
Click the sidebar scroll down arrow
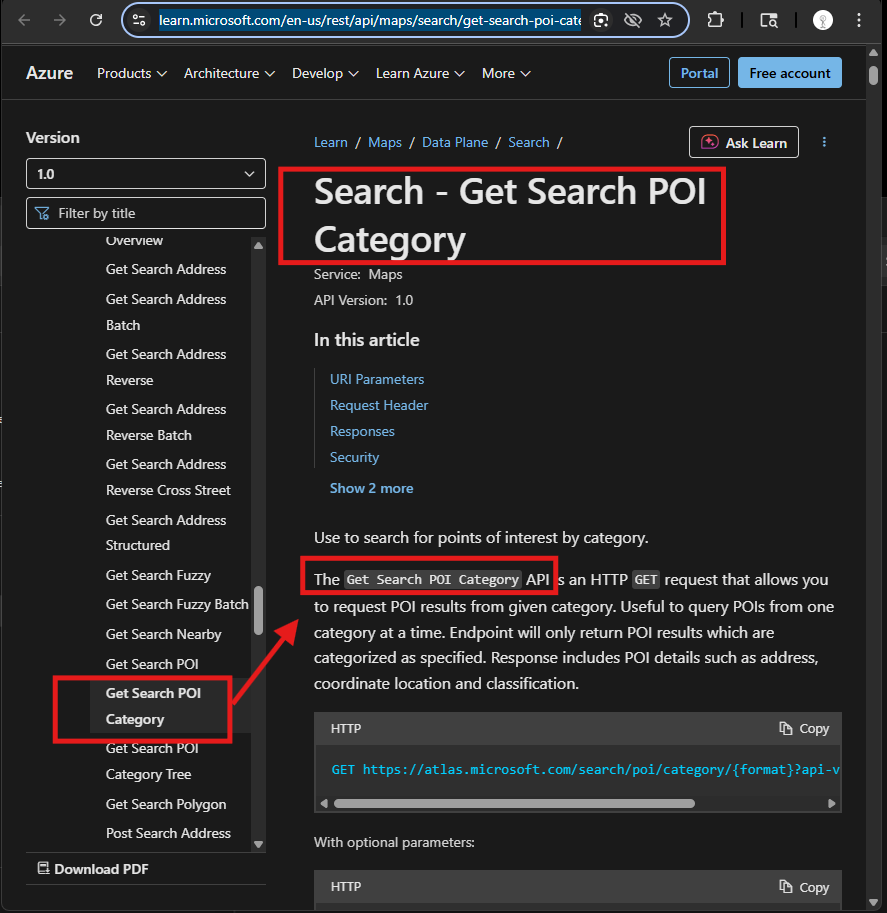[259, 844]
